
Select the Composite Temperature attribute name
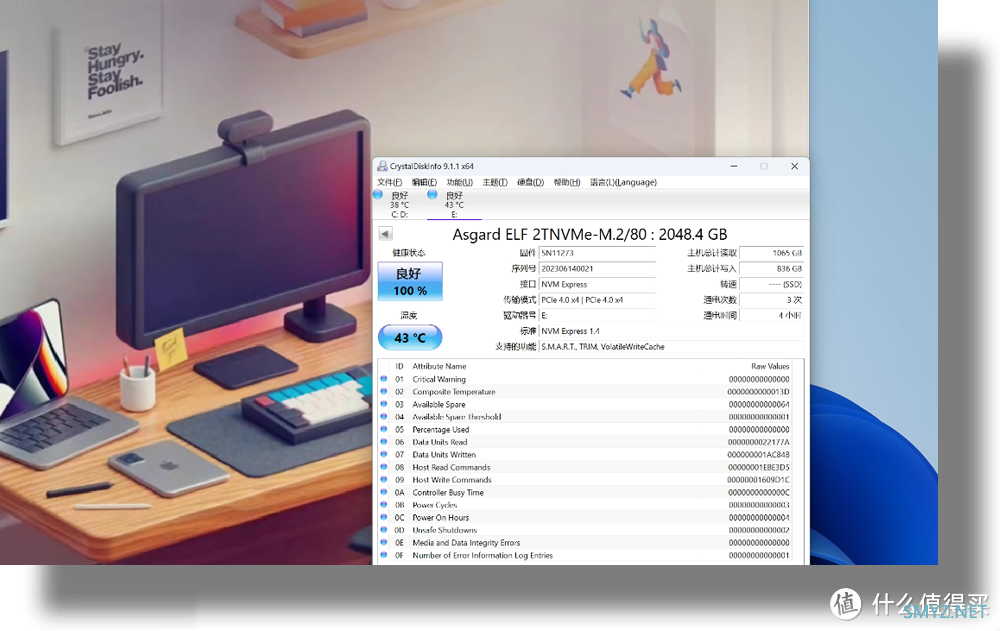453,392
